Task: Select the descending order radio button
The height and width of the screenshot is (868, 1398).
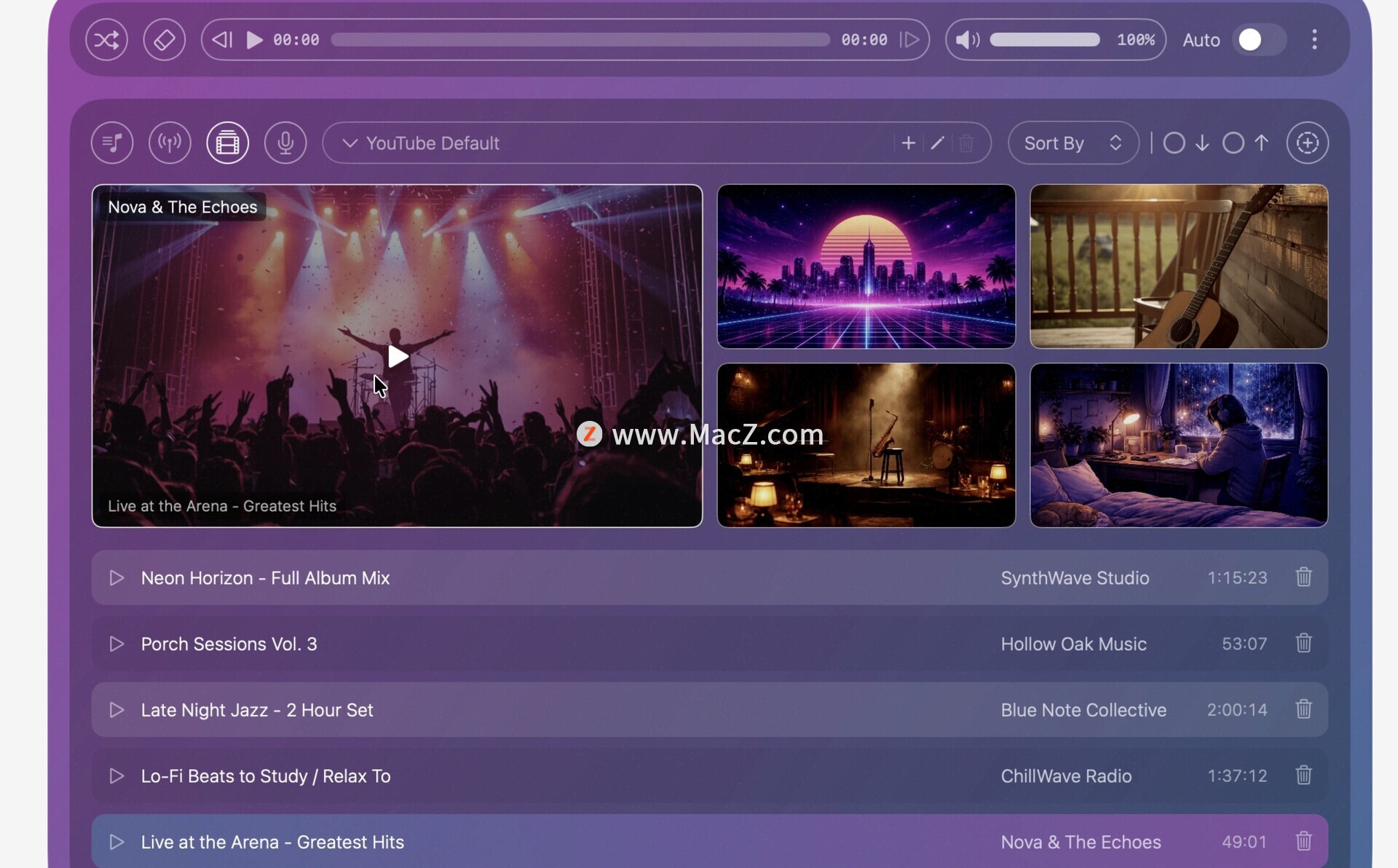Action: click(1174, 143)
